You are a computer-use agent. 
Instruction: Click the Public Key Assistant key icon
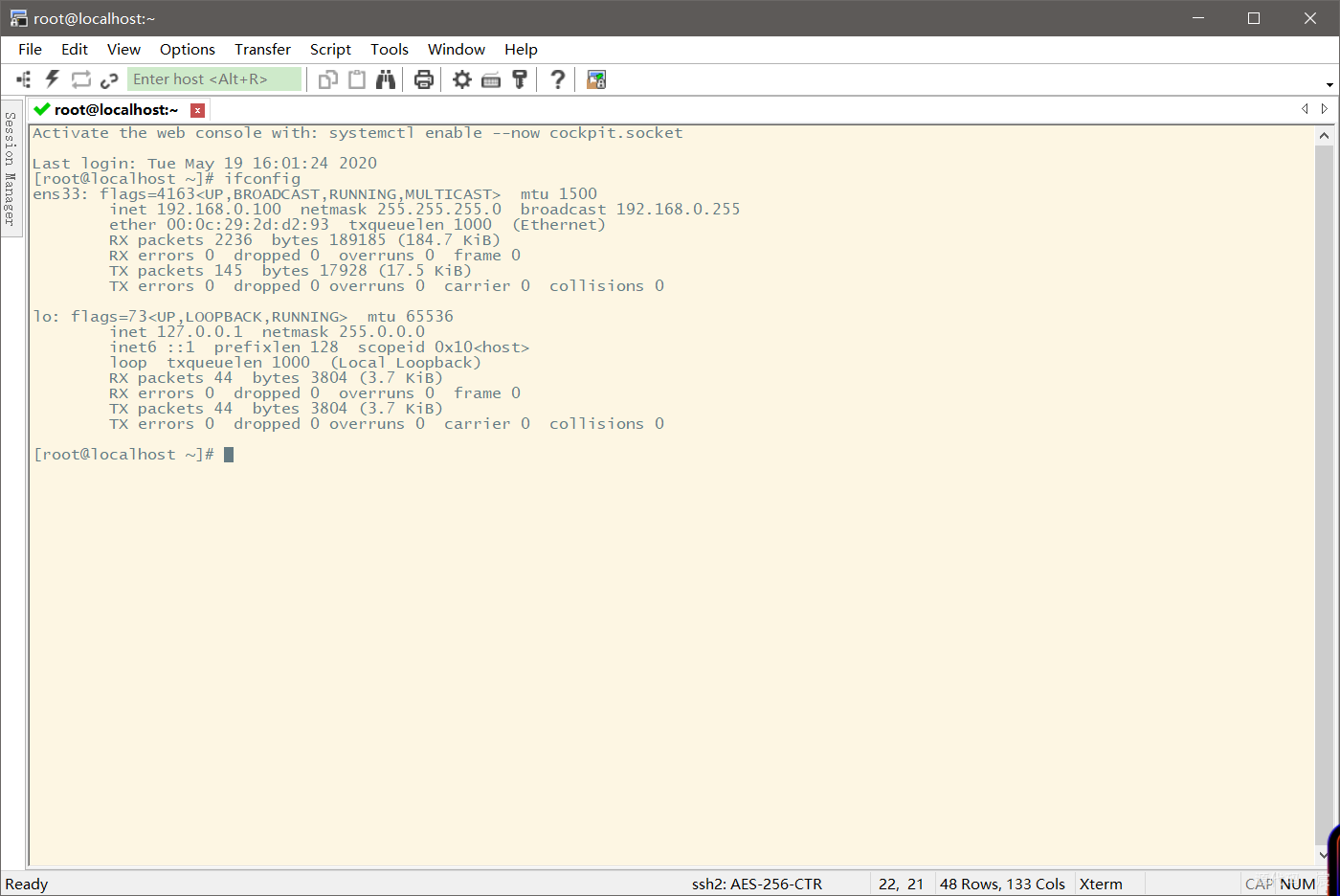(520, 79)
